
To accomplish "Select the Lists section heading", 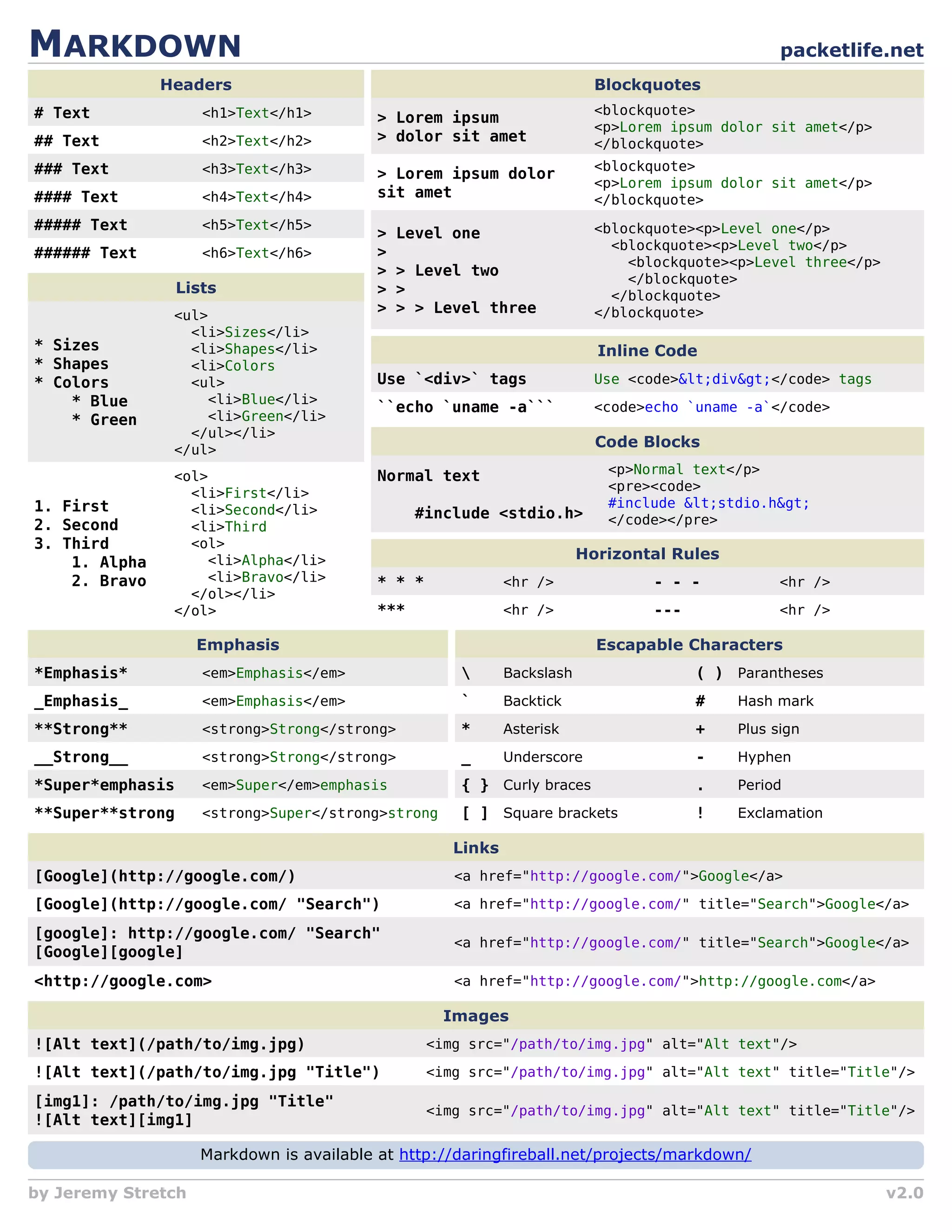I will coord(196,288).
